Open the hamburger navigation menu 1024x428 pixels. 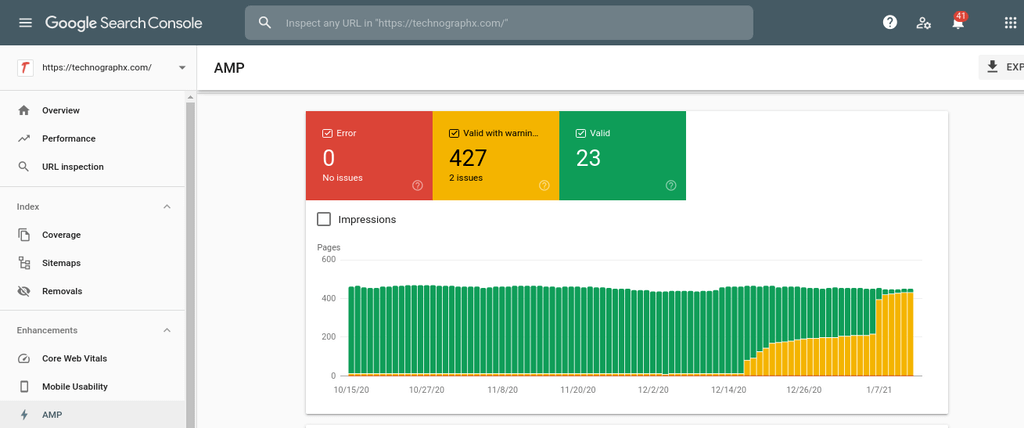point(25,23)
